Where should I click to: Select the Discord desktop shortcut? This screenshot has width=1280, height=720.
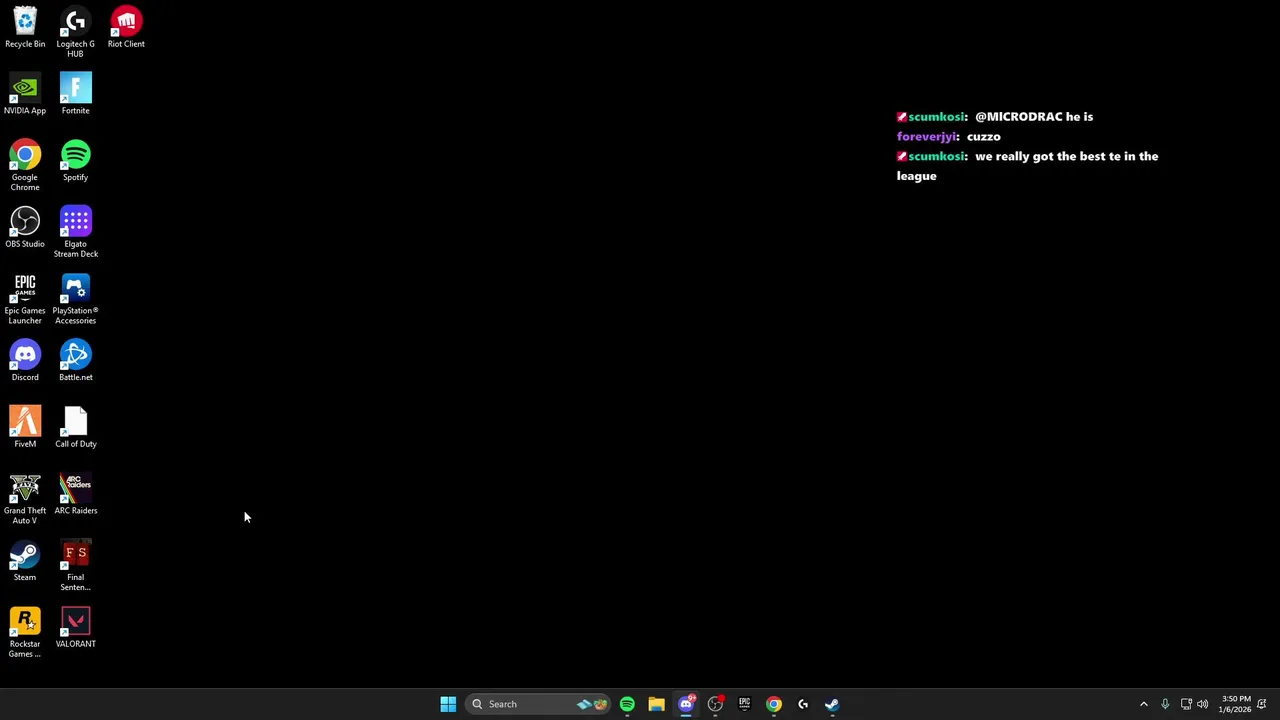[x=25, y=361]
